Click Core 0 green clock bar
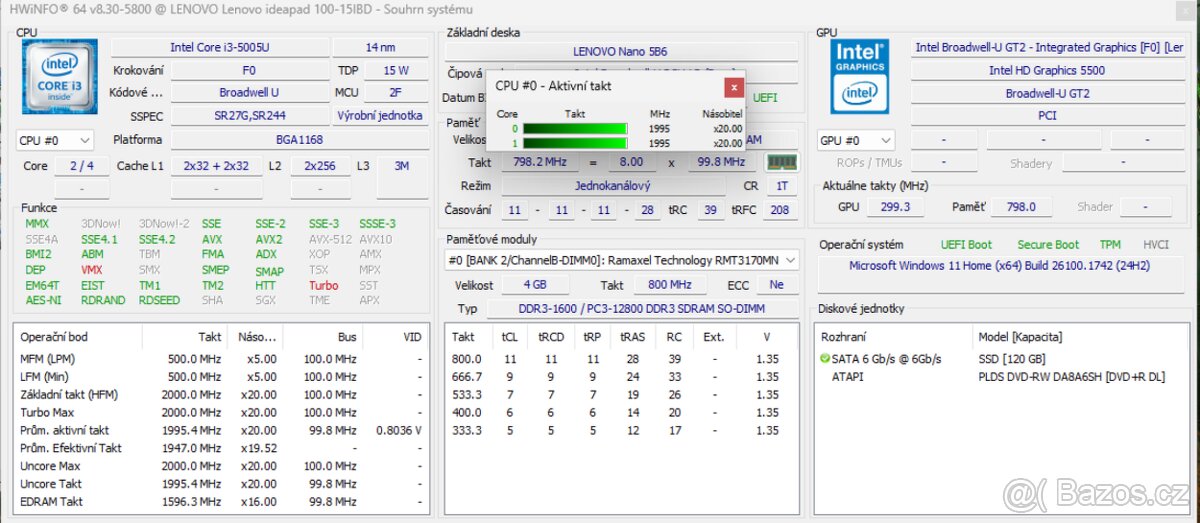 tap(575, 129)
